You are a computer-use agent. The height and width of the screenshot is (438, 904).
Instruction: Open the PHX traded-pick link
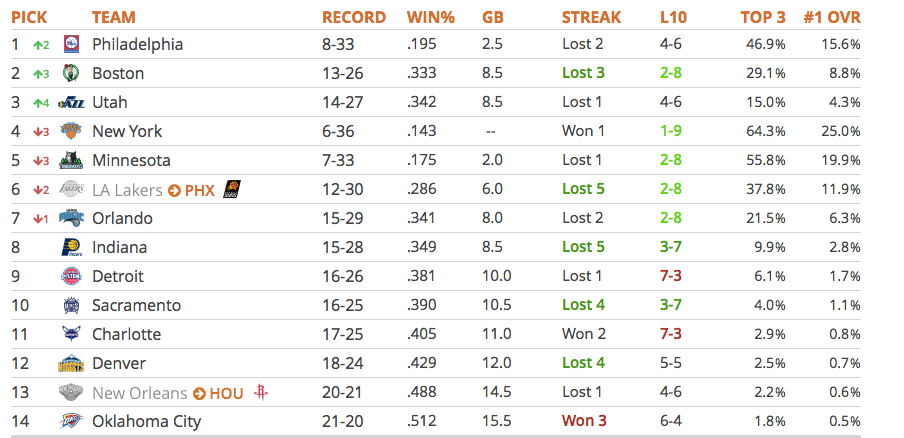point(199,190)
